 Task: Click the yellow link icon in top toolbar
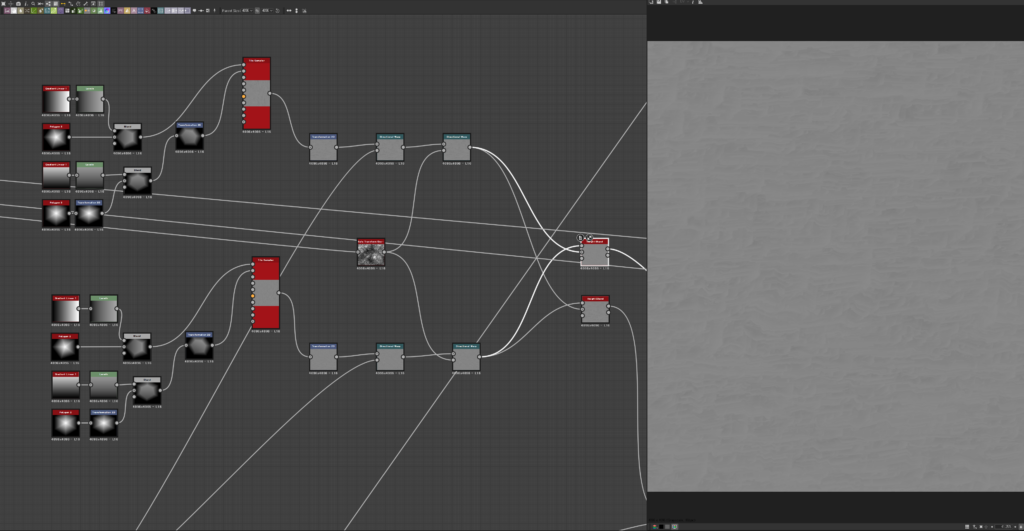click(x=63, y=3)
